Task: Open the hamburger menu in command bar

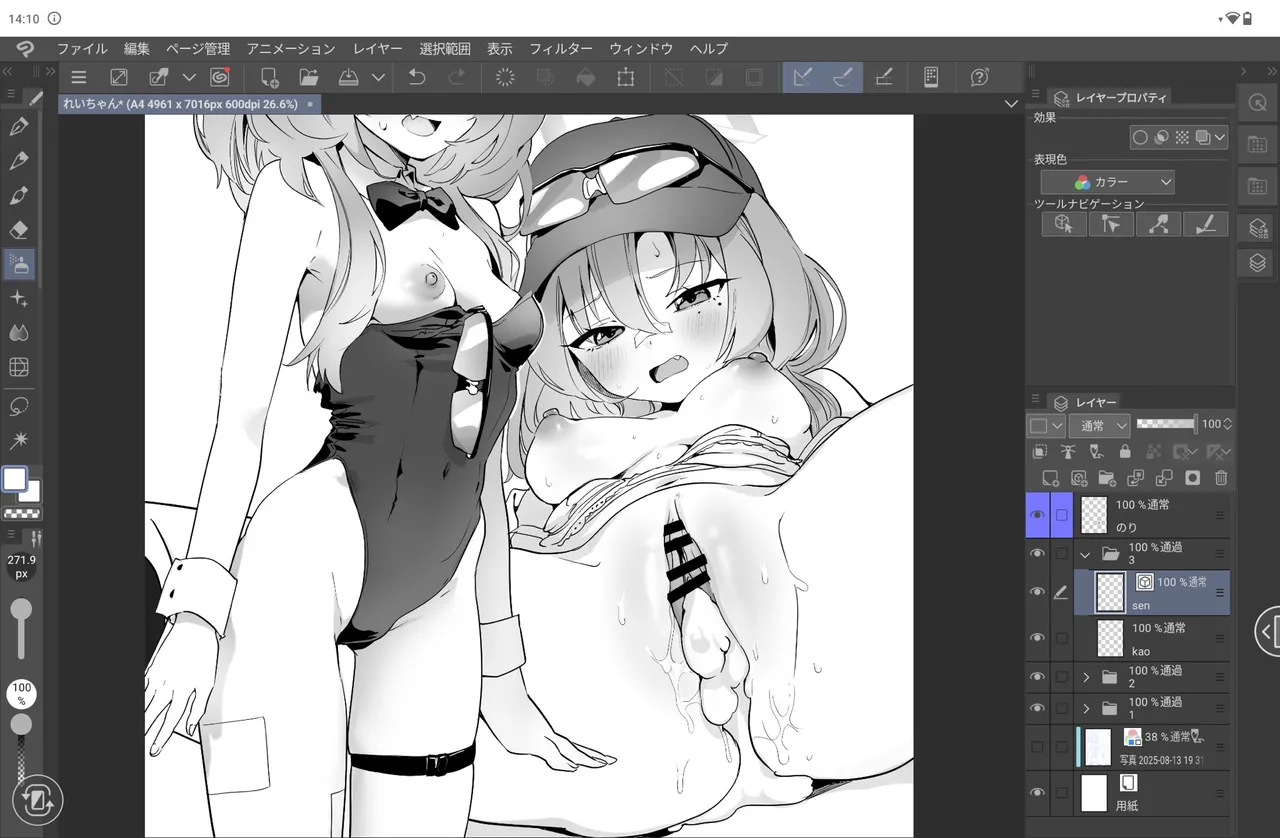Action: pyautogui.click(x=78, y=77)
